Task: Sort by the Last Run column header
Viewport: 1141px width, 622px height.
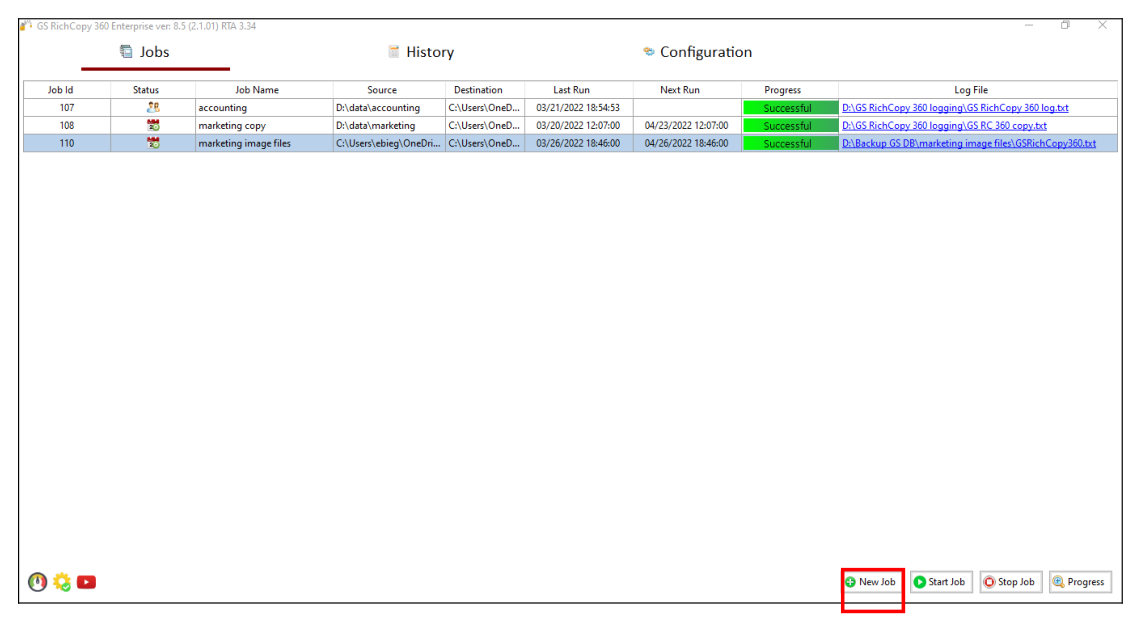Action: point(579,89)
